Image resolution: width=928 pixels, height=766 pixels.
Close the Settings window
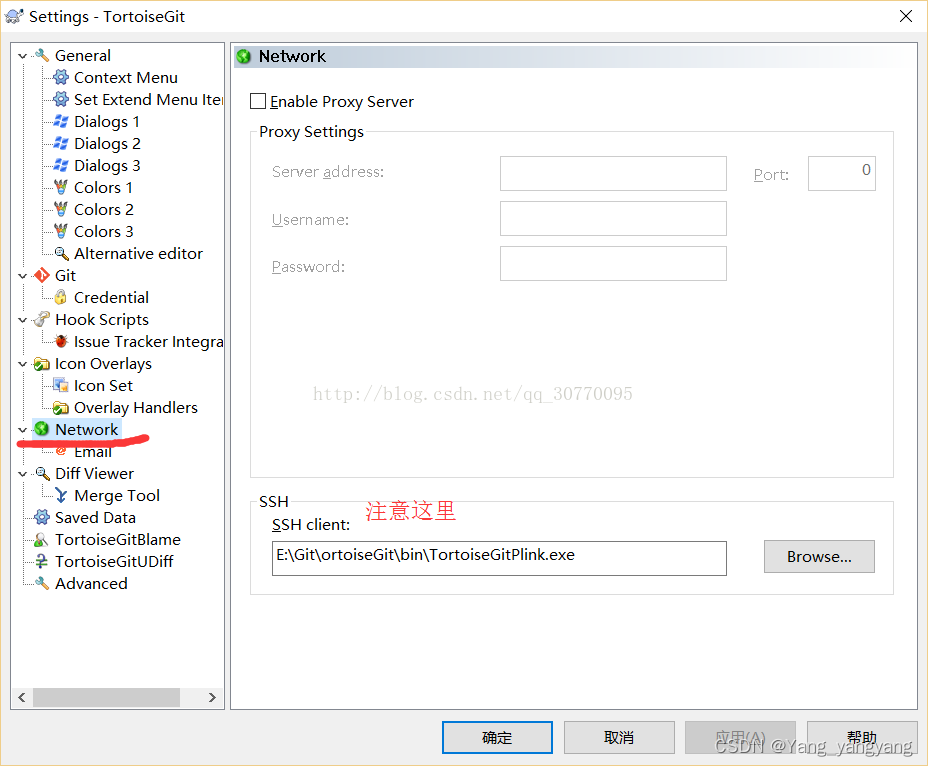click(x=906, y=16)
